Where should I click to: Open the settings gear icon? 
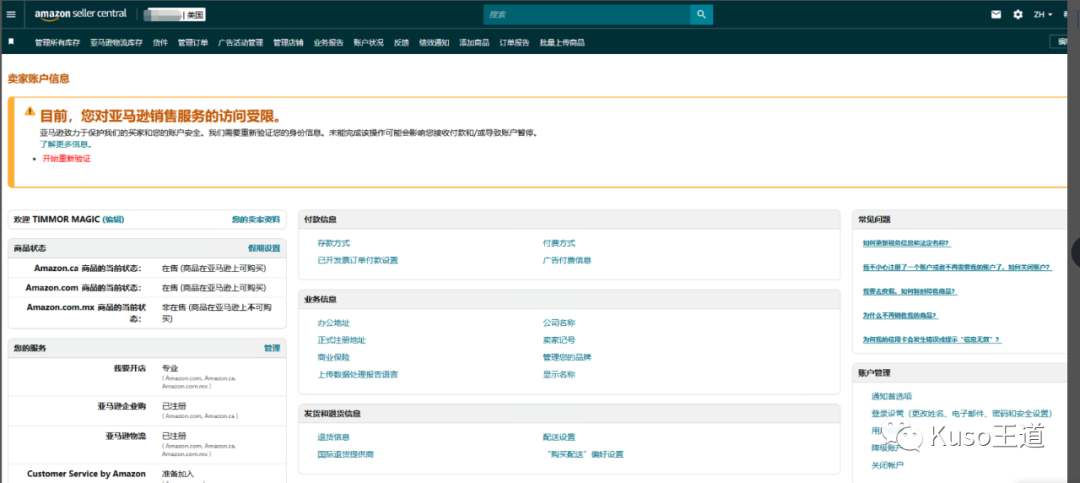coord(1018,14)
